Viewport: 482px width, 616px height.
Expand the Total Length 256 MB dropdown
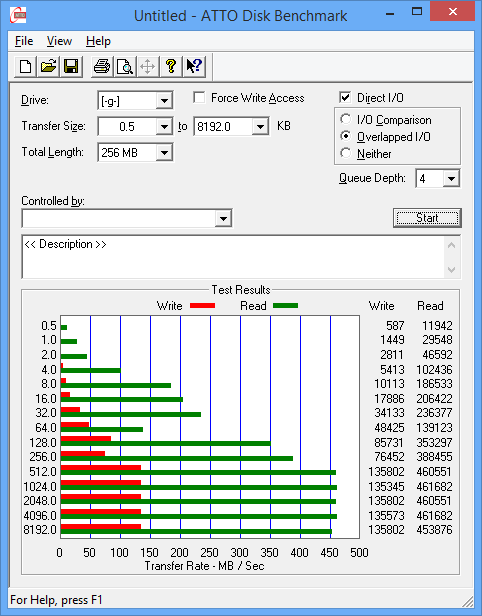coord(164,152)
